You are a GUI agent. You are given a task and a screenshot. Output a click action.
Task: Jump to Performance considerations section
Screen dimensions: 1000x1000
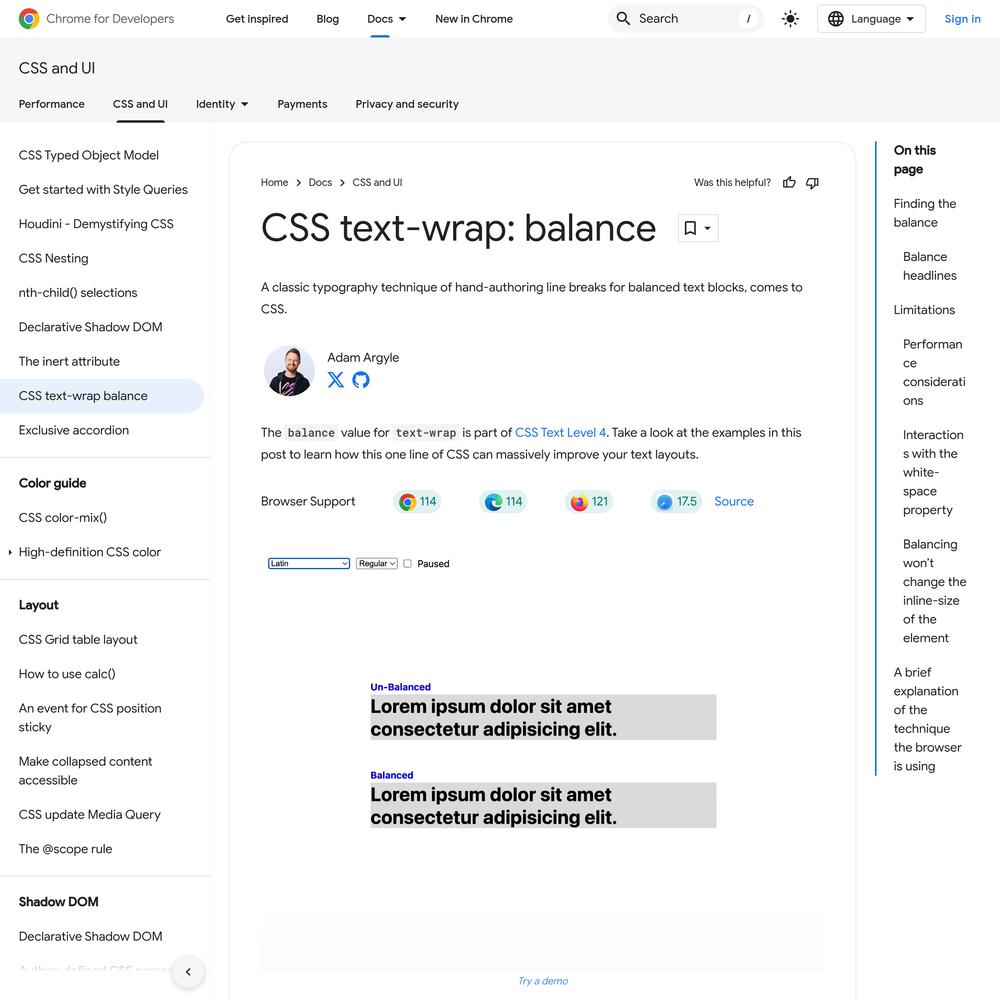pos(934,372)
